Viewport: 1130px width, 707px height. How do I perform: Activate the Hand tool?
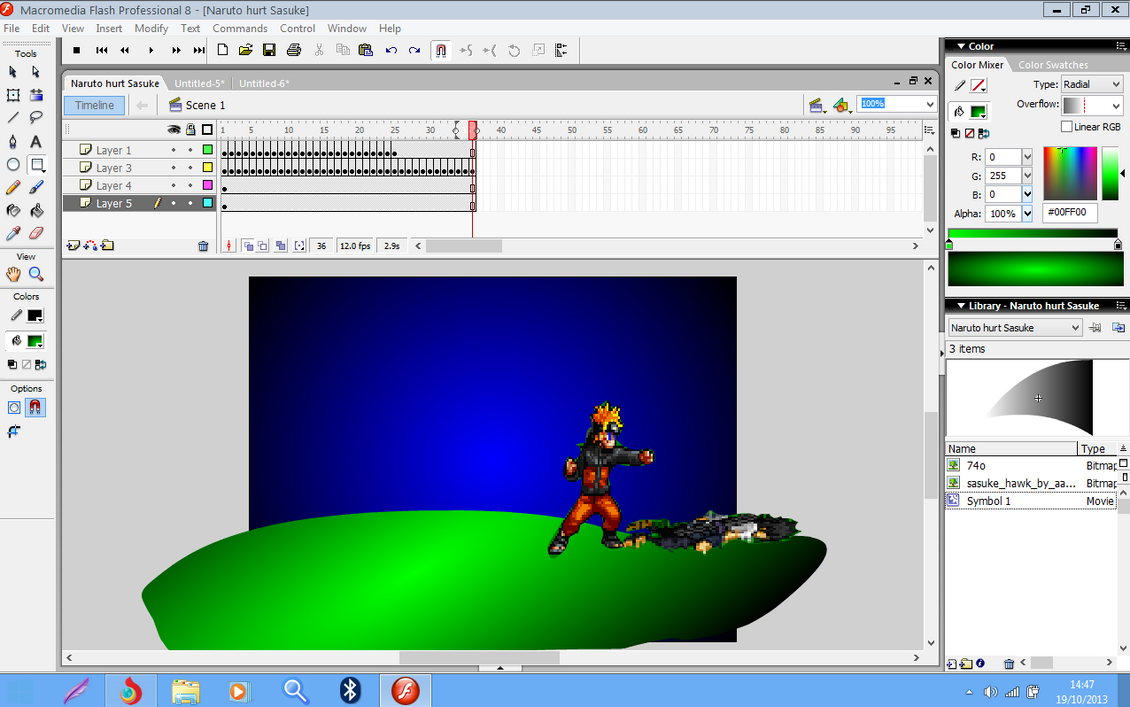click(x=13, y=274)
